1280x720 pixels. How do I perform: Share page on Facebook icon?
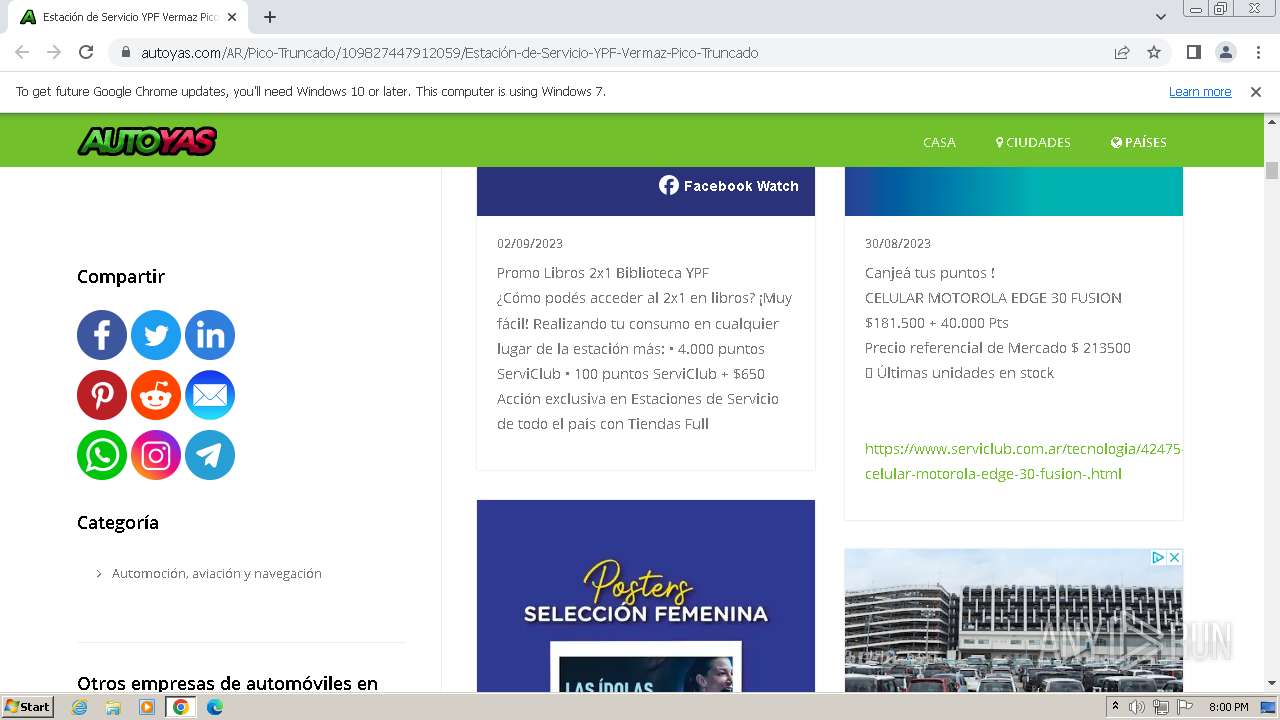coord(102,335)
